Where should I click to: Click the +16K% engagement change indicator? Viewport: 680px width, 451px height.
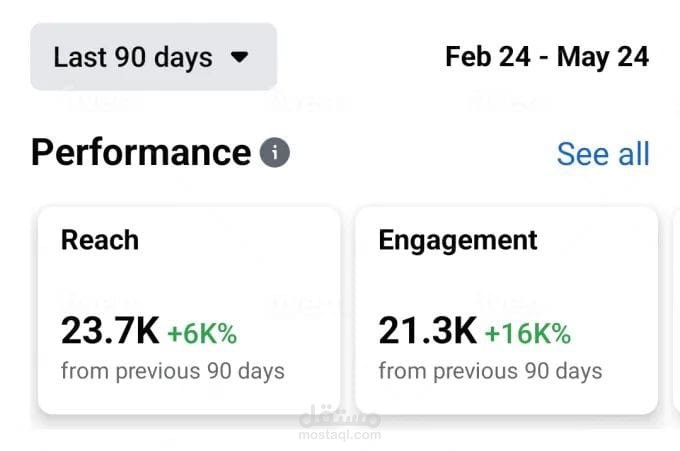527,332
